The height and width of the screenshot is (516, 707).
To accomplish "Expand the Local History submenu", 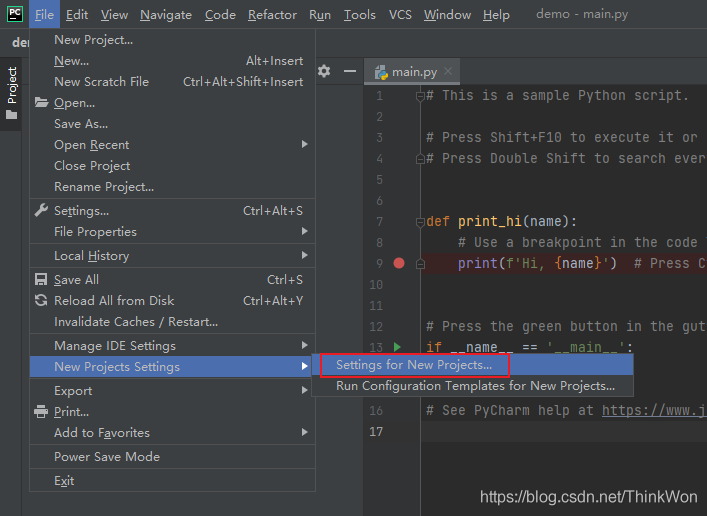I will [x=91, y=256].
